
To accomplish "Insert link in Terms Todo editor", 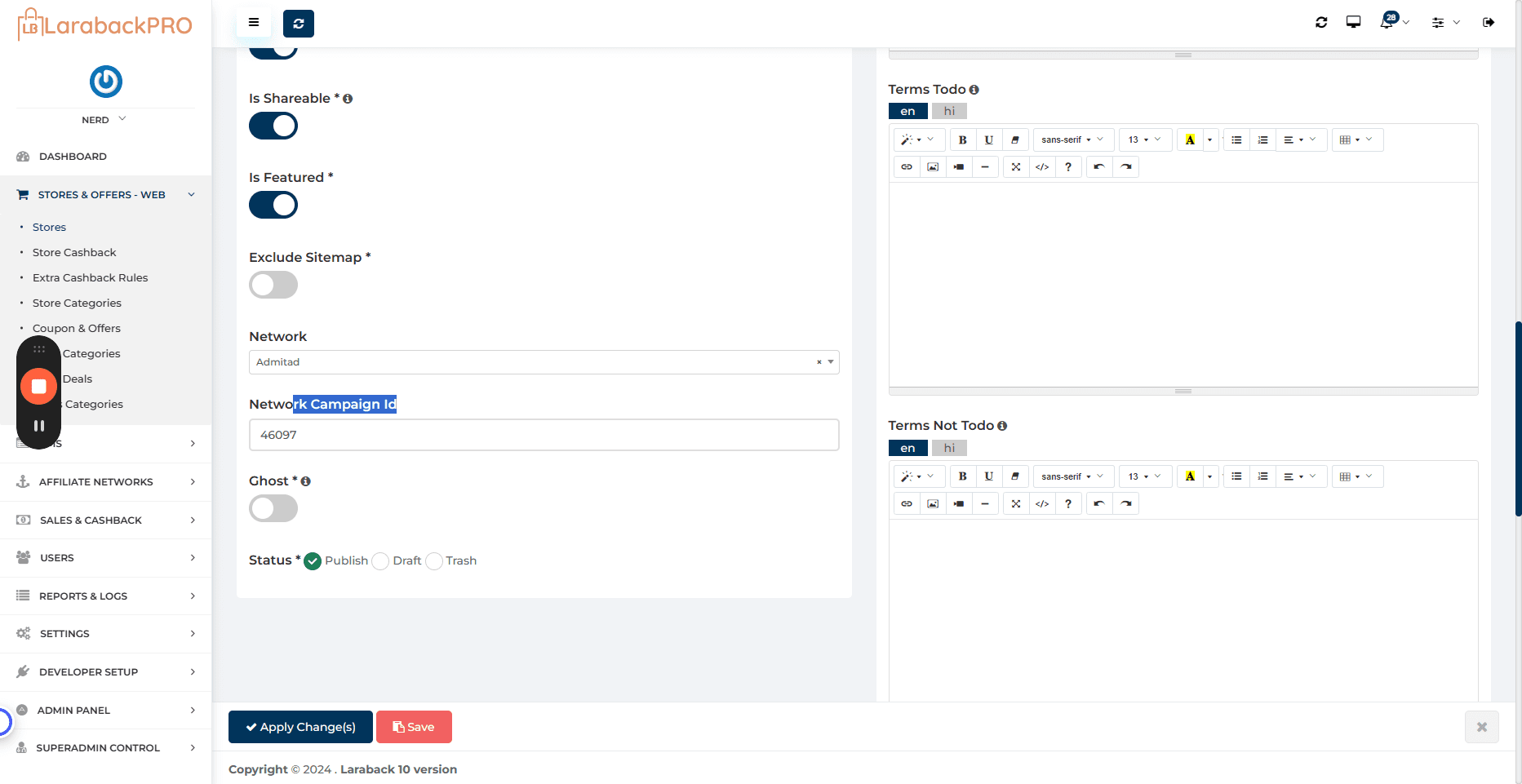I will 907,166.
